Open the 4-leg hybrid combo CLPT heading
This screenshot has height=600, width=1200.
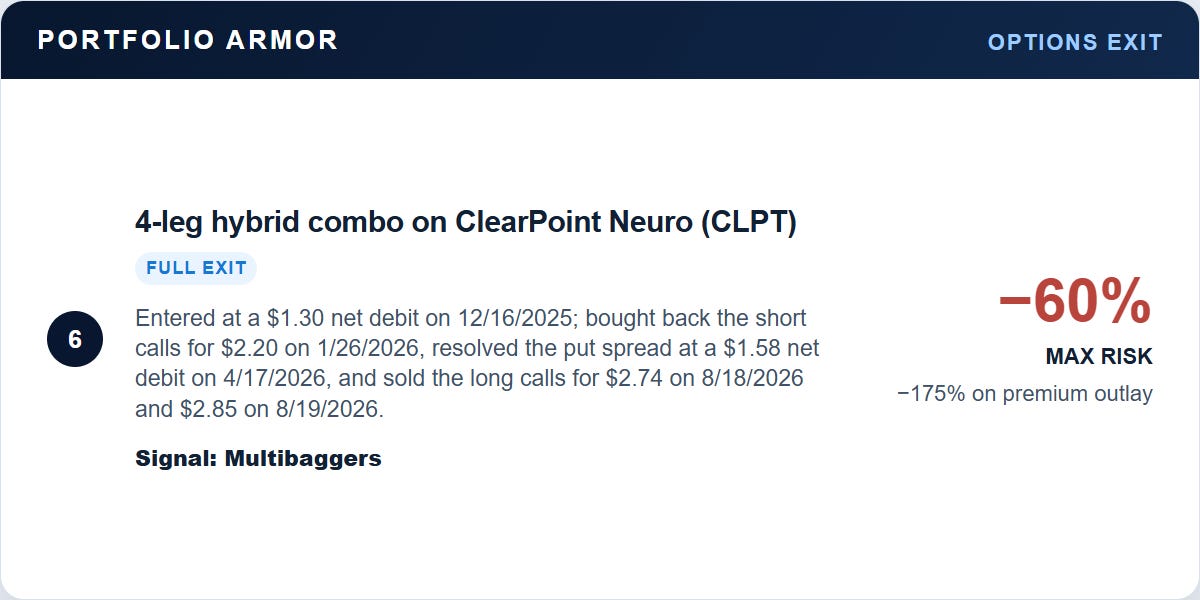[x=466, y=223]
